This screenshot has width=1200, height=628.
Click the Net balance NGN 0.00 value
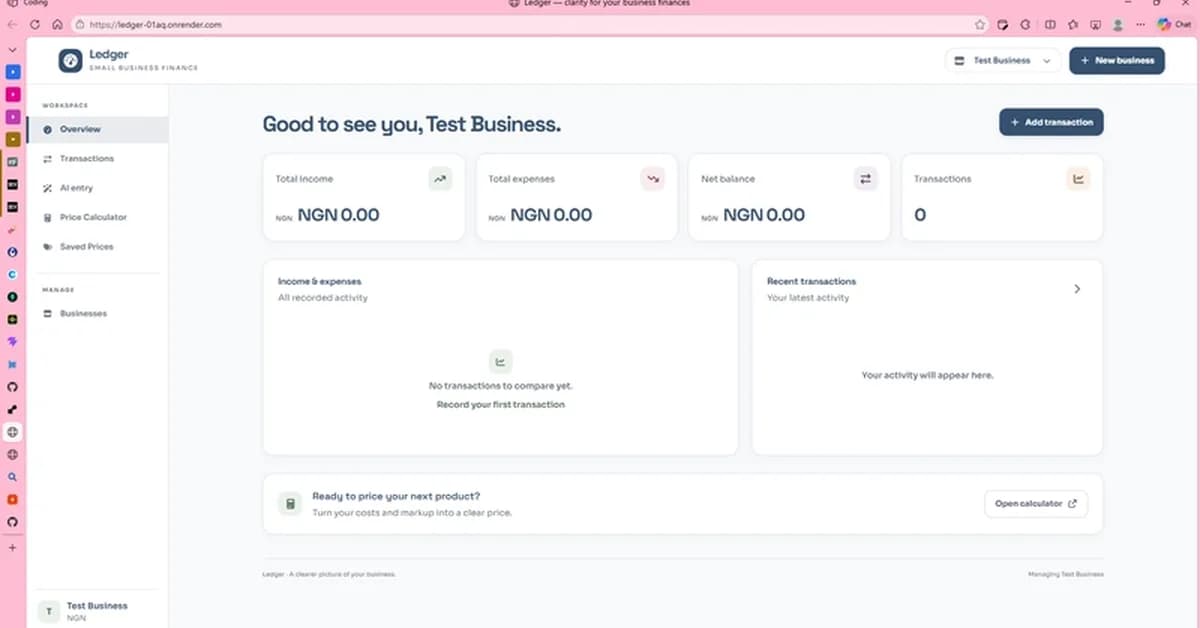coord(764,214)
